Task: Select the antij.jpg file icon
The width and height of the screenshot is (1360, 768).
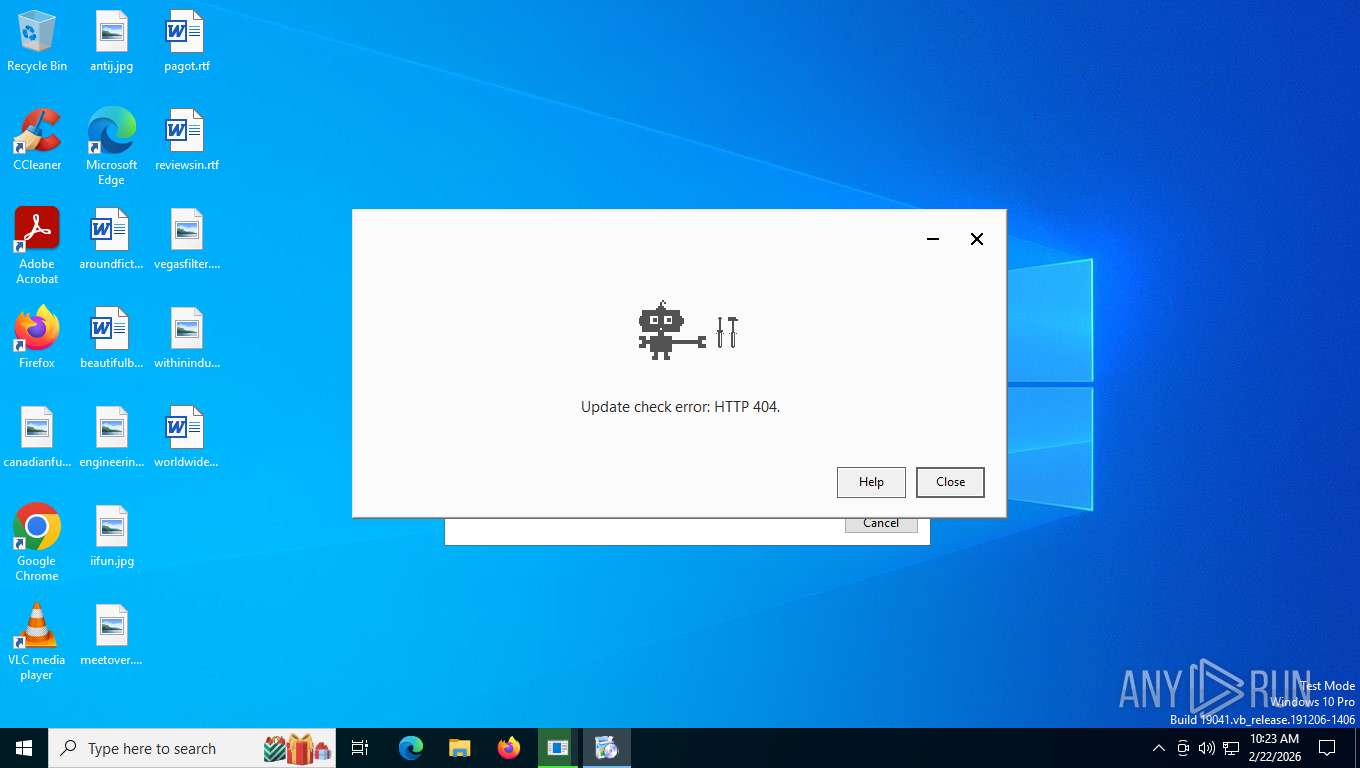Action: 111,41
